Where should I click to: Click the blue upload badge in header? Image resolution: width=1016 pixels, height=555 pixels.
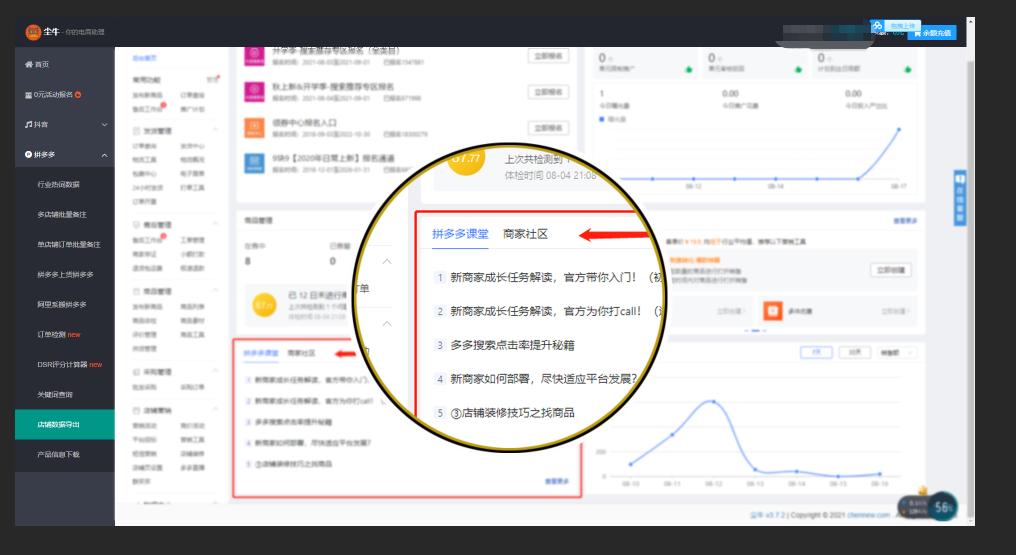[895, 26]
